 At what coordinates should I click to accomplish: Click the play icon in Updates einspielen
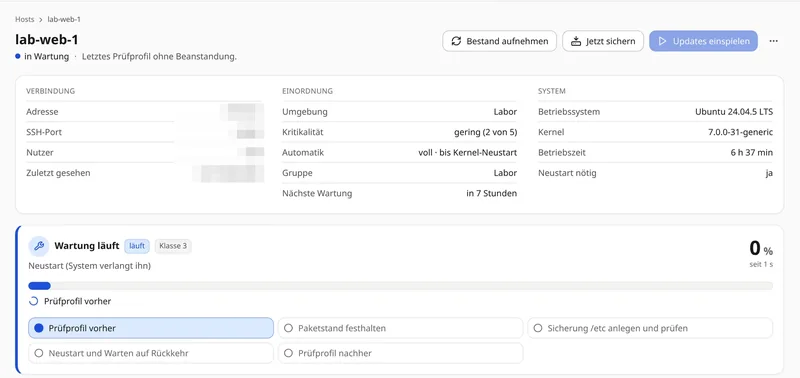[663, 41]
